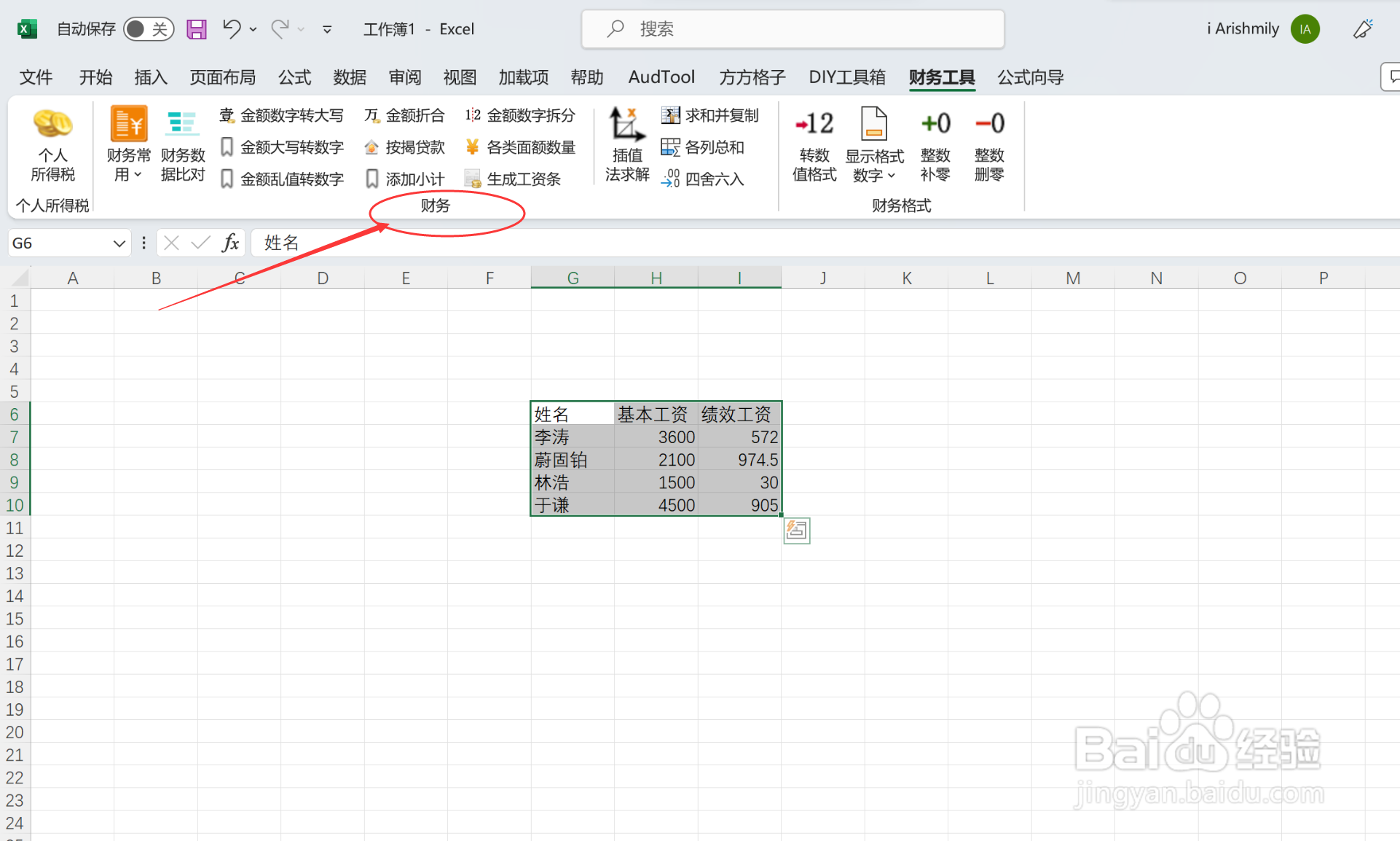Open the 方方格子 tab

pos(752,77)
